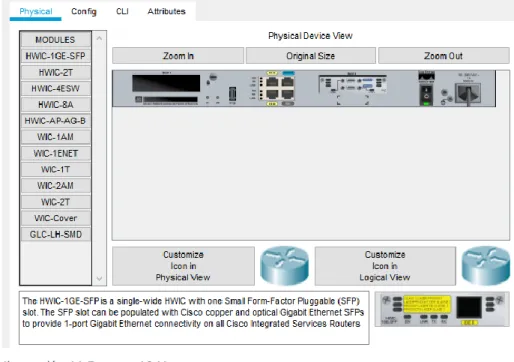Open the Config tab
Screen dimensions: 514x362
pos(84,11)
